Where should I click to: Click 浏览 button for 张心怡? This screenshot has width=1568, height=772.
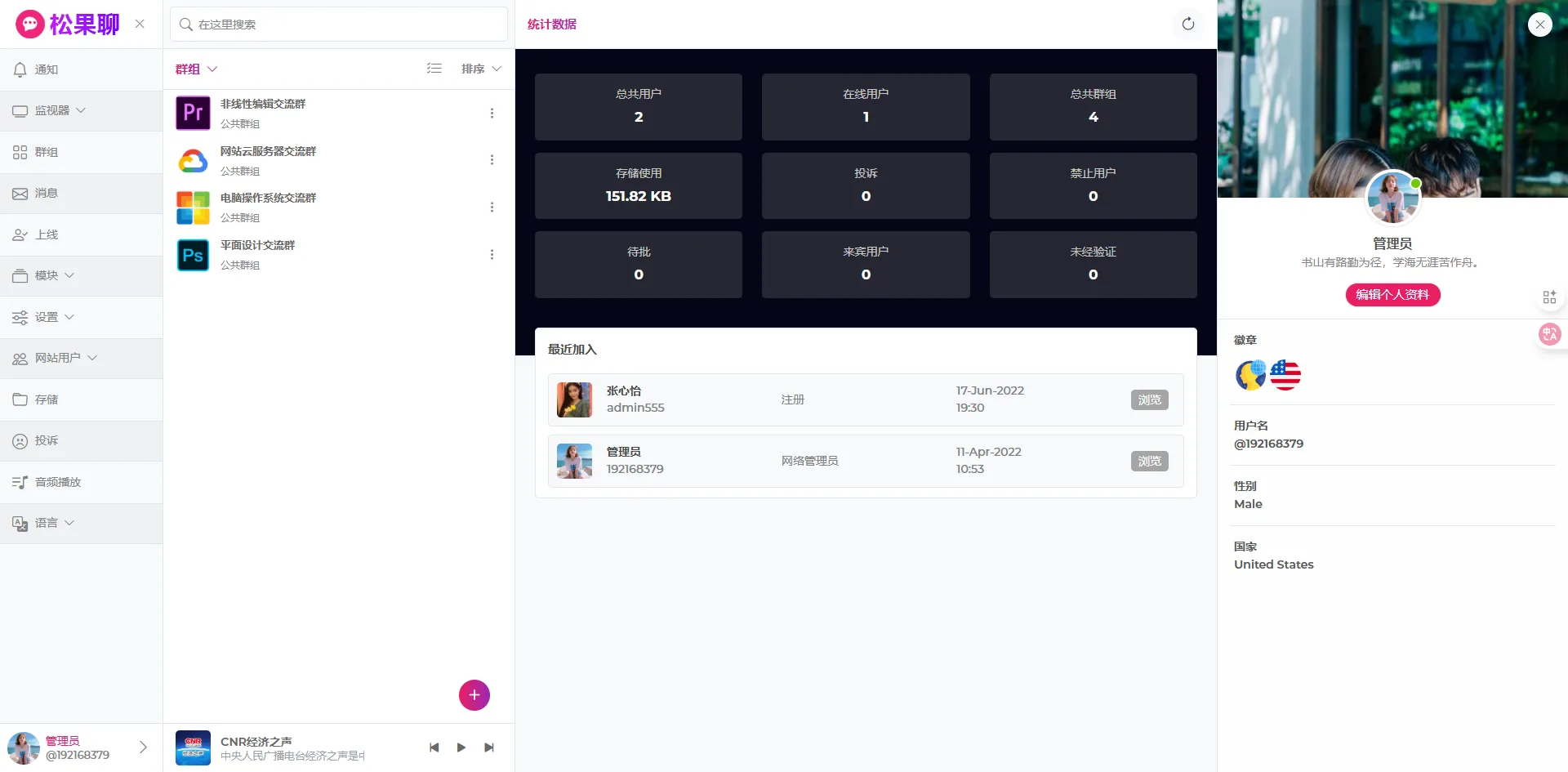click(x=1149, y=400)
